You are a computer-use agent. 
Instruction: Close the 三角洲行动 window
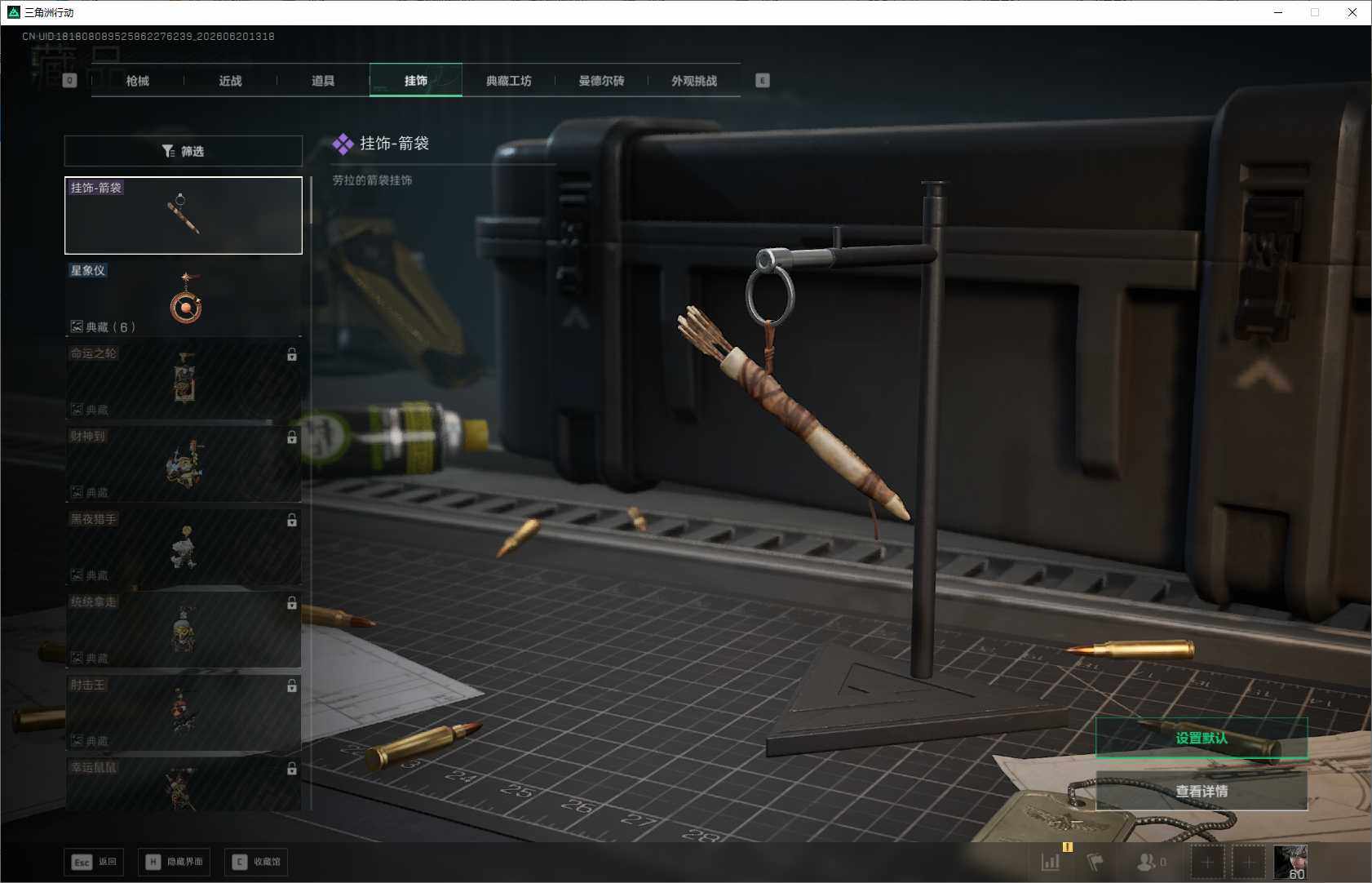pyautogui.click(x=1352, y=12)
